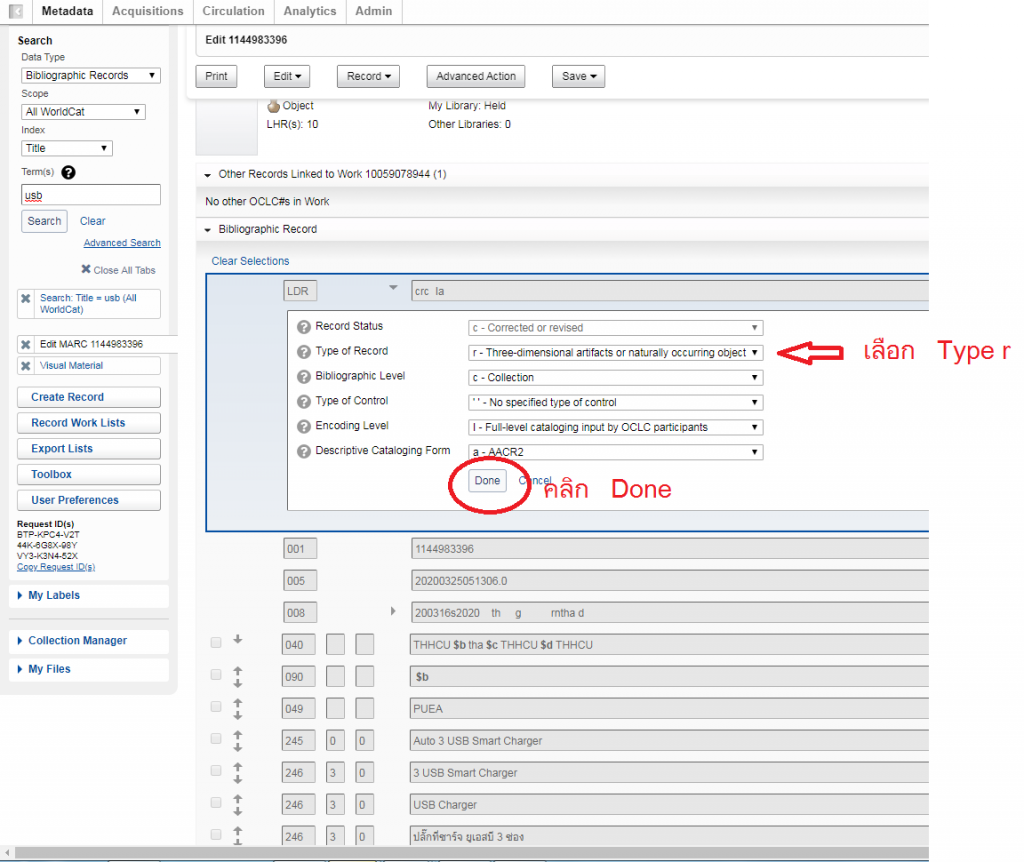1024x862 pixels.
Task: Switch to the Analytics tab
Action: pyautogui.click(x=310, y=11)
